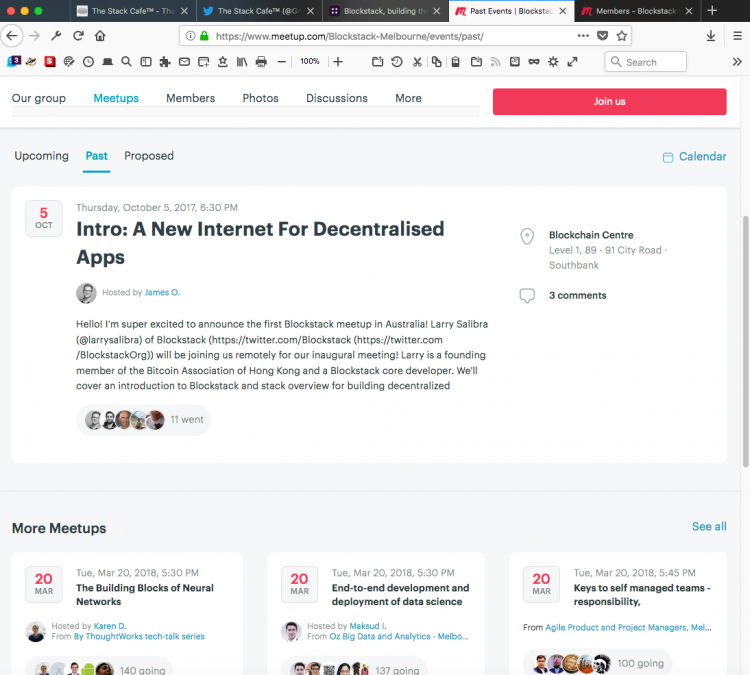This screenshot has height=675, width=750.
Task: Reload the current page
Action: point(78,36)
